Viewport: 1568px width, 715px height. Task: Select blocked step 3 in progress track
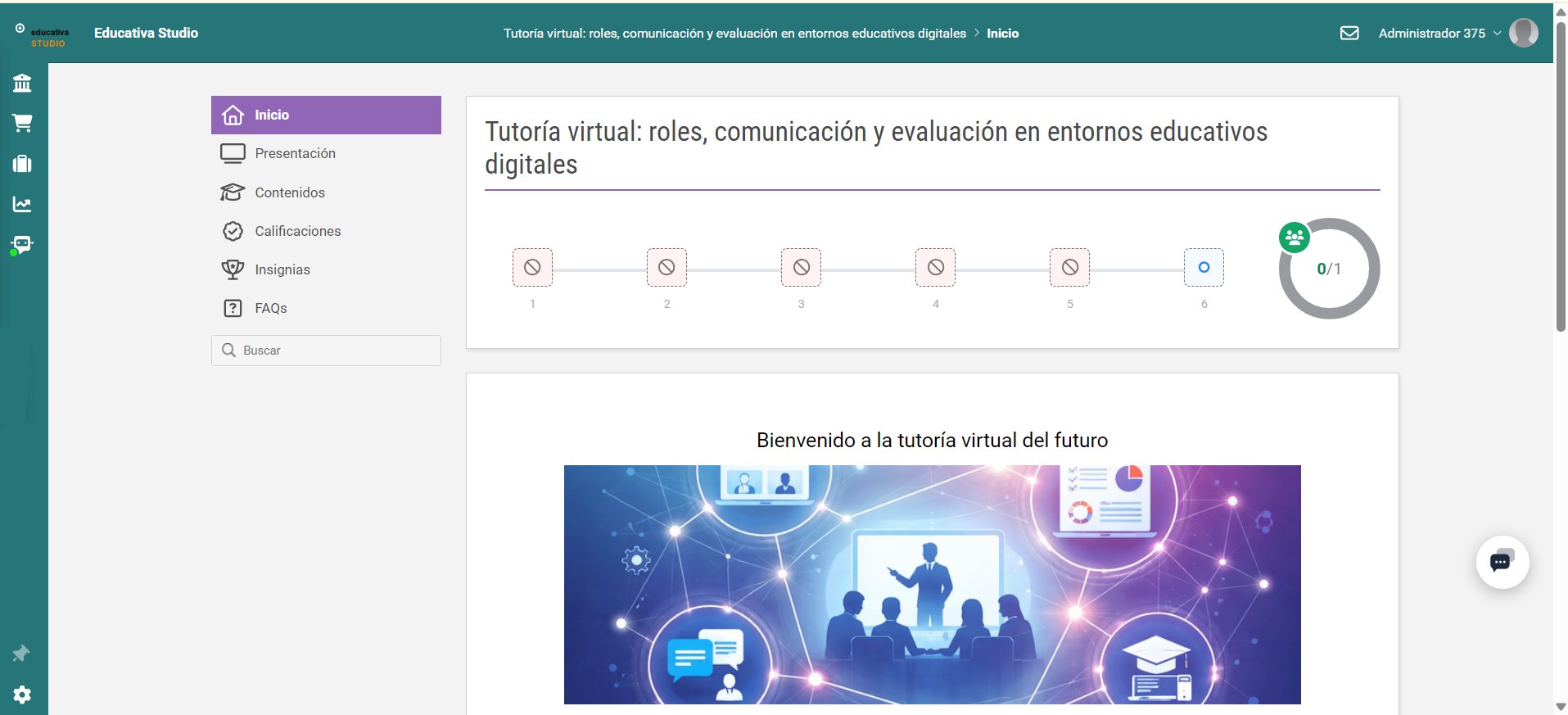coord(801,267)
